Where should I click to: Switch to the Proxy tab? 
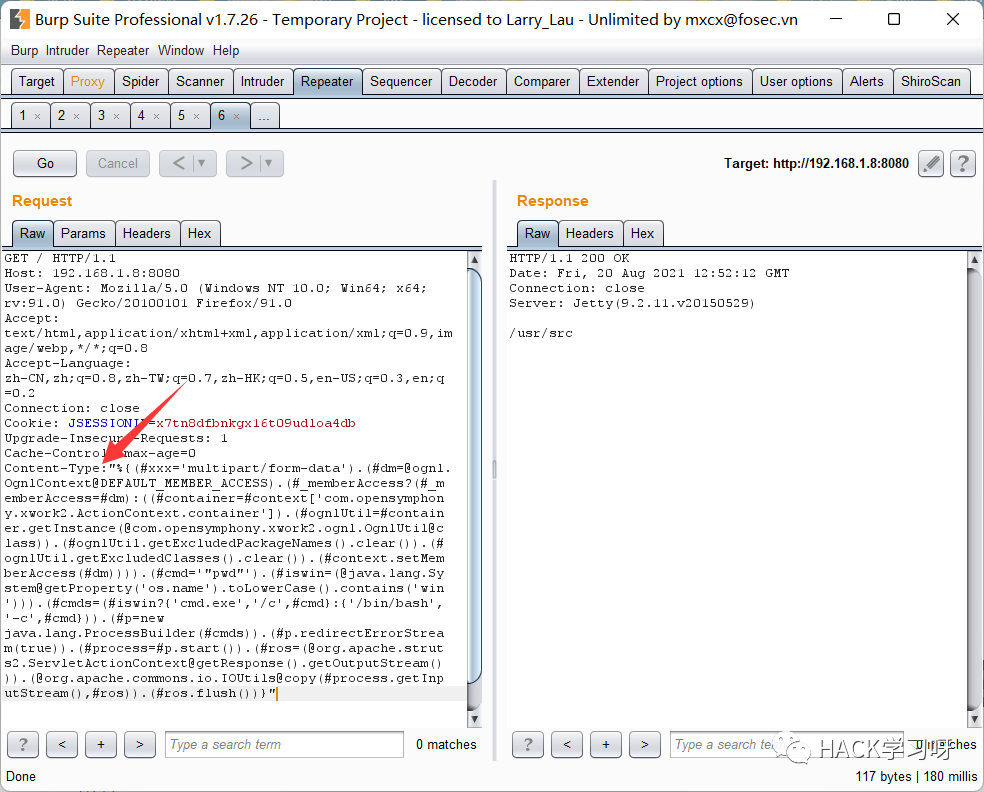click(88, 82)
